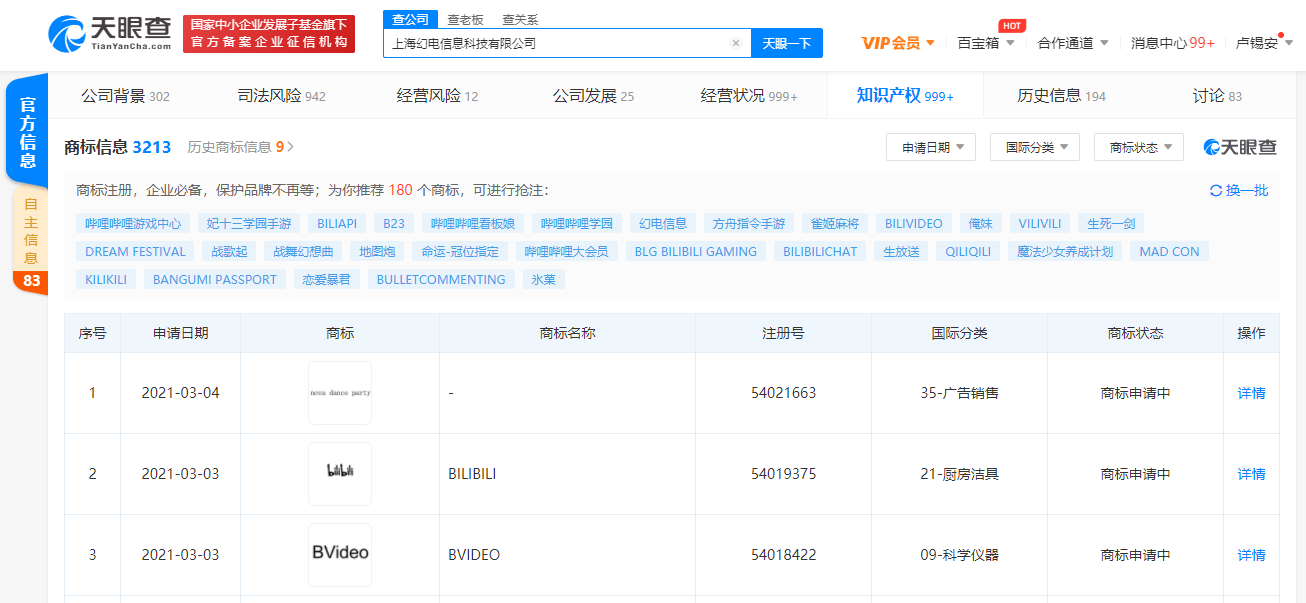Open the 国际分类 filter dropdown
Screen dimensions: 1306x603
point(1035,146)
